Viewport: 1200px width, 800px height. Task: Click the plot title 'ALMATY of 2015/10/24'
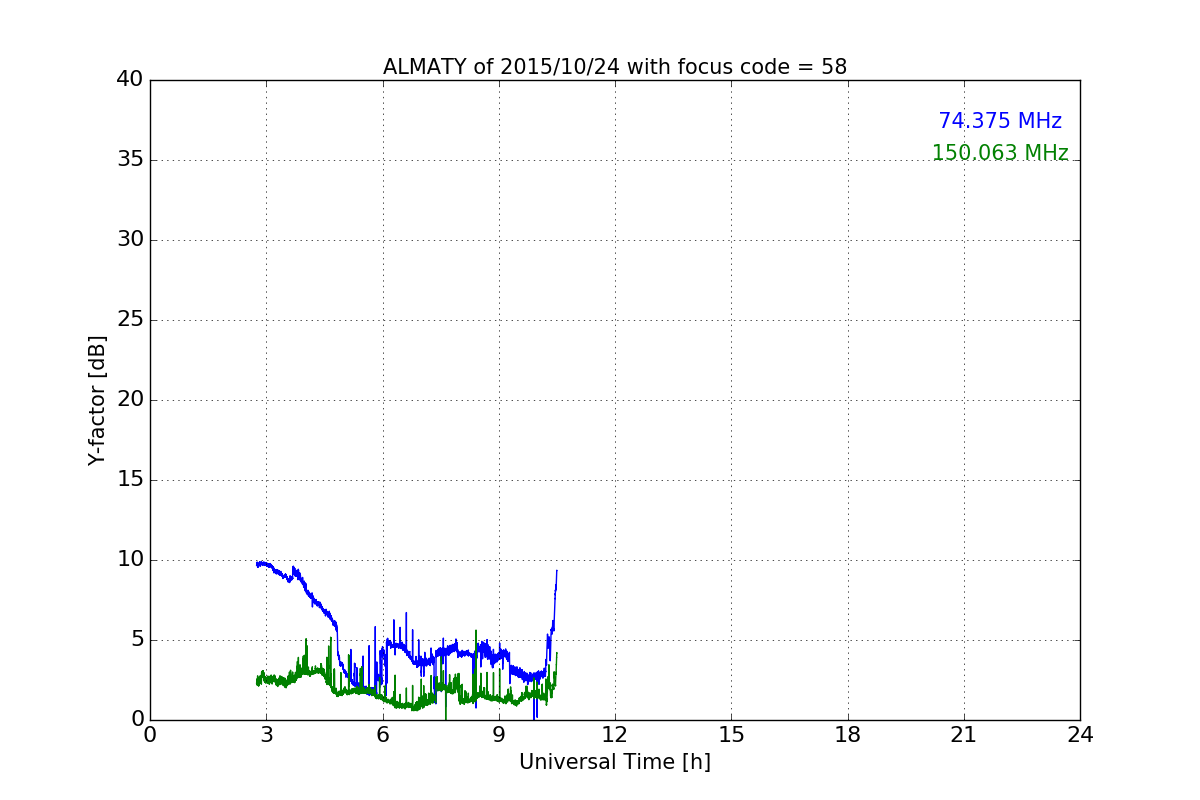[x=614, y=67]
